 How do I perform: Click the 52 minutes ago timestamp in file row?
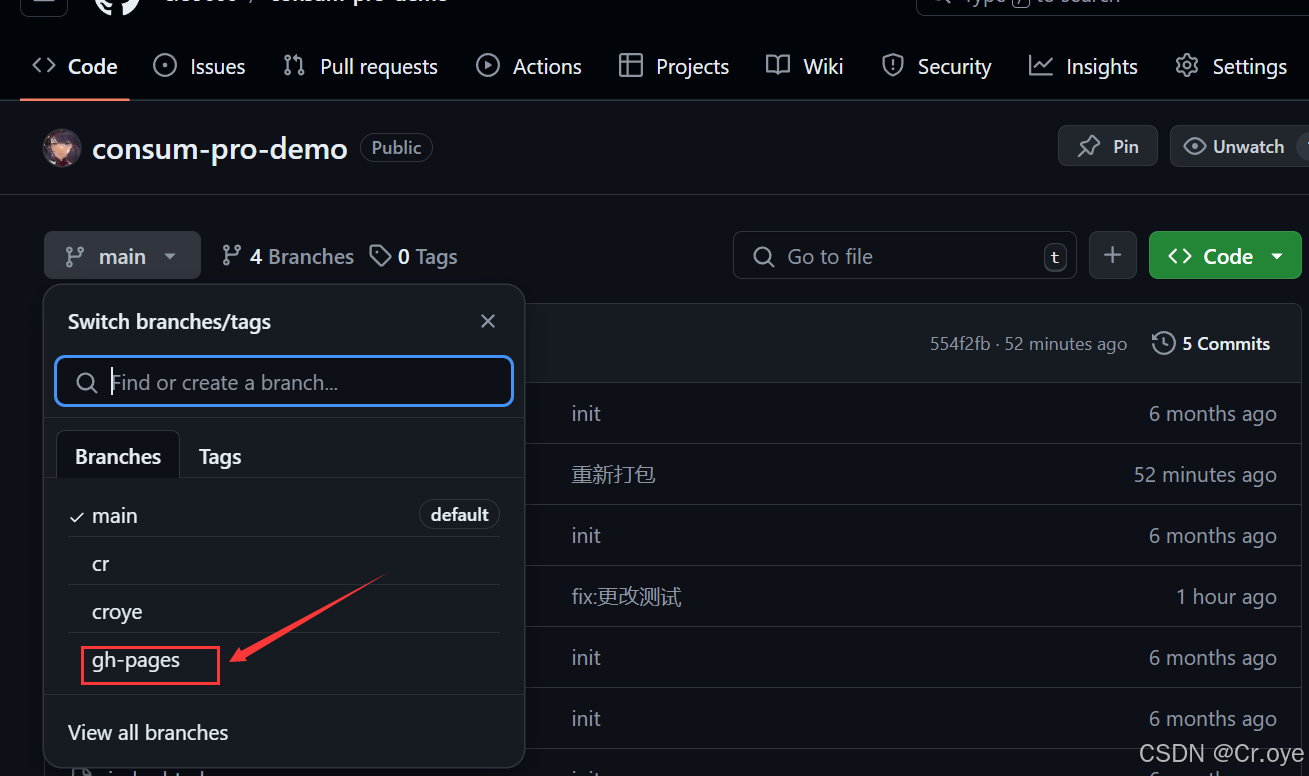tap(1205, 474)
